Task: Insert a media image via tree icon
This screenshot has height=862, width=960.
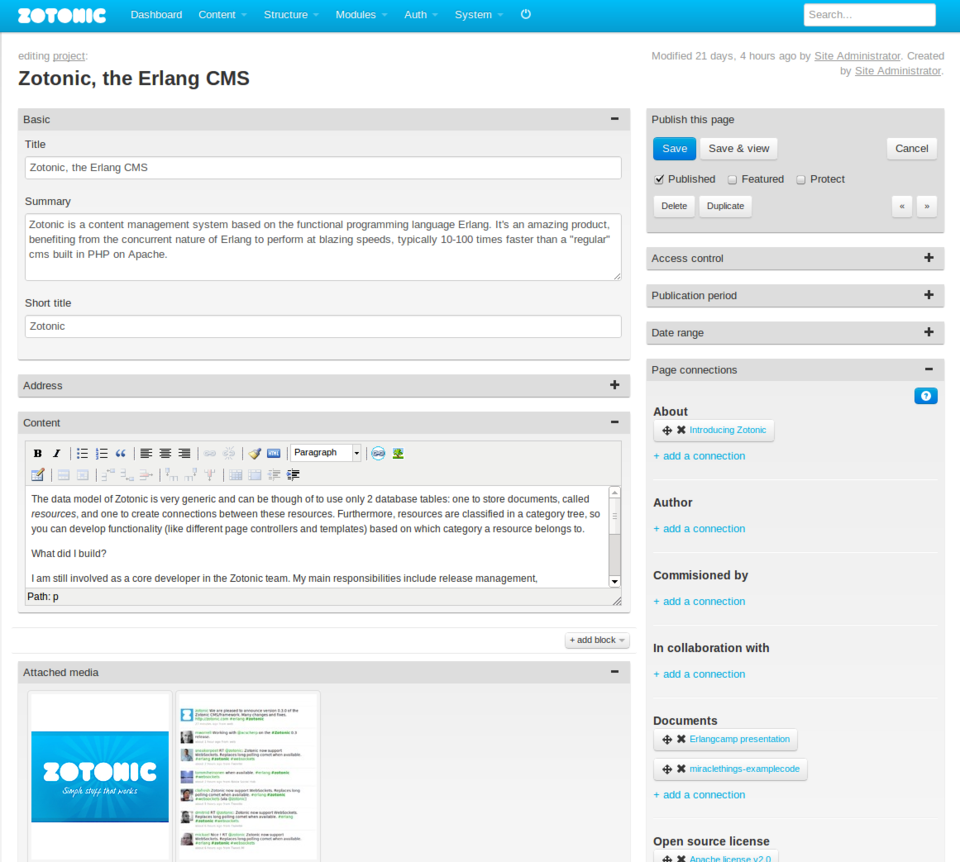Action: pos(398,454)
